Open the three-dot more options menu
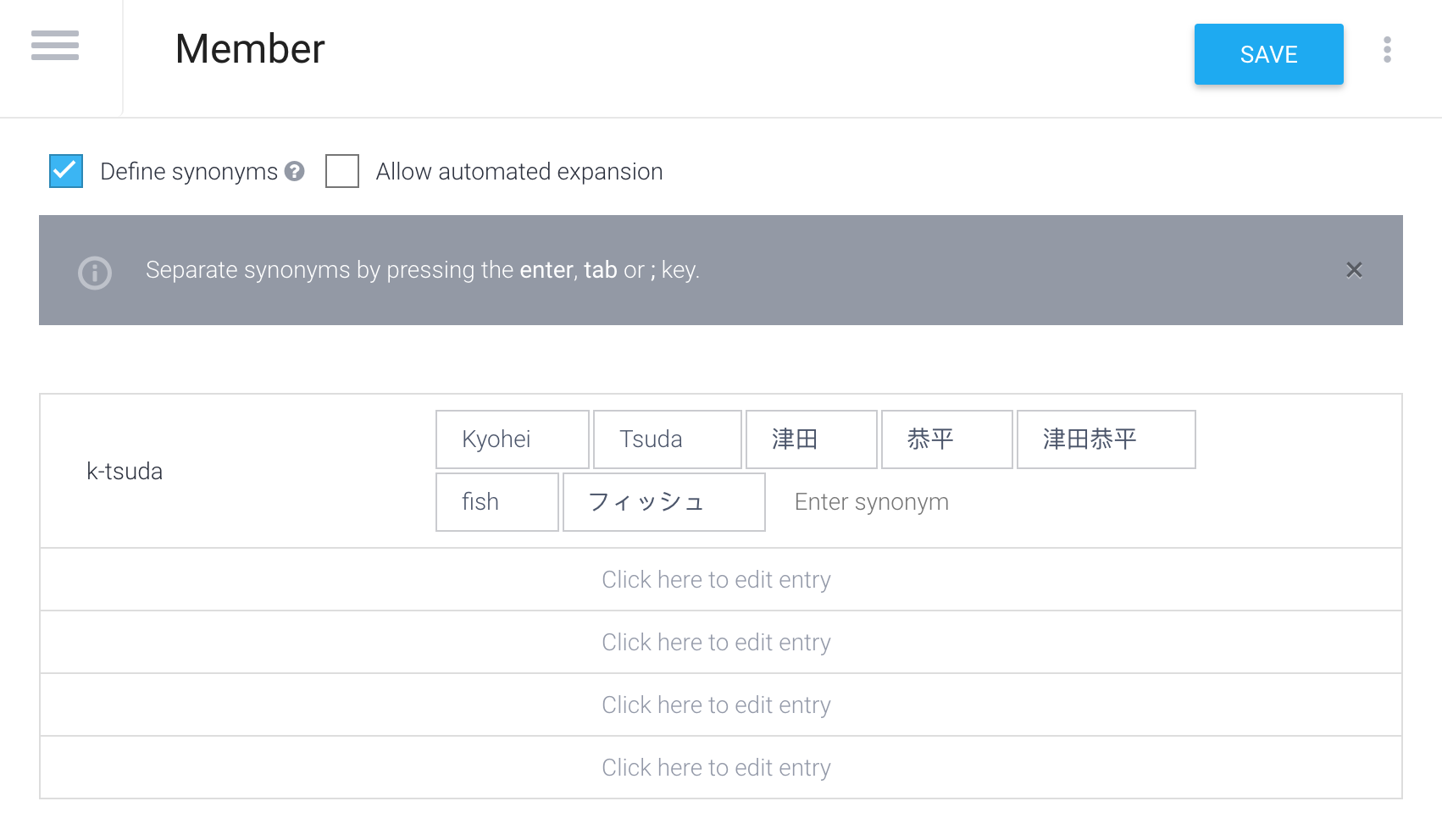 (1387, 50)
